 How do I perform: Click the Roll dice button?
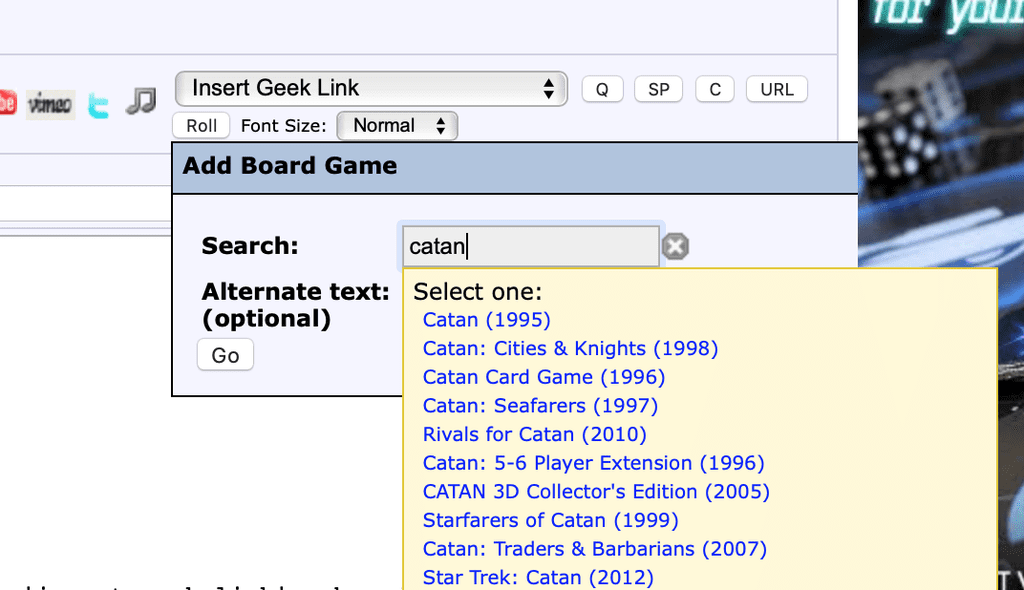pyautogui.click(x=201, y=125)
